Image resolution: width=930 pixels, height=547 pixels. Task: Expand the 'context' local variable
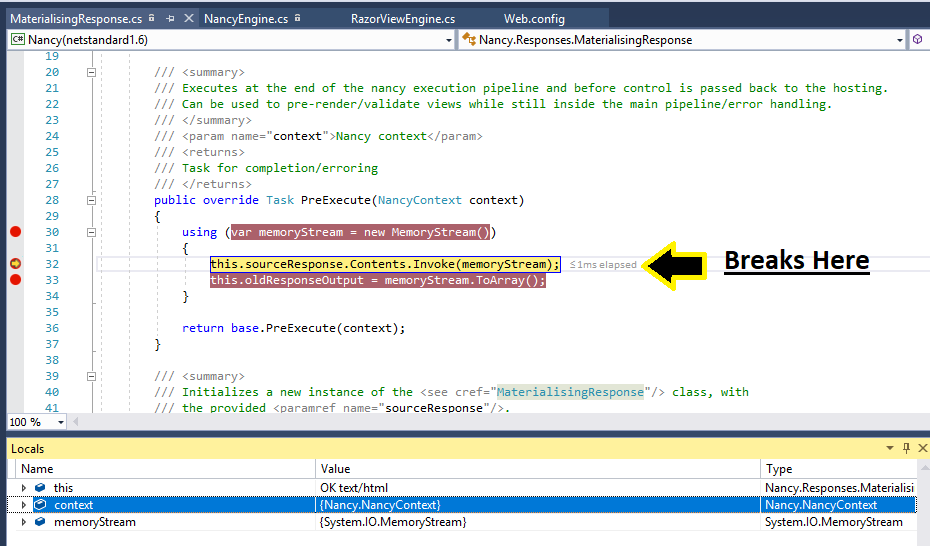[24, 505]
